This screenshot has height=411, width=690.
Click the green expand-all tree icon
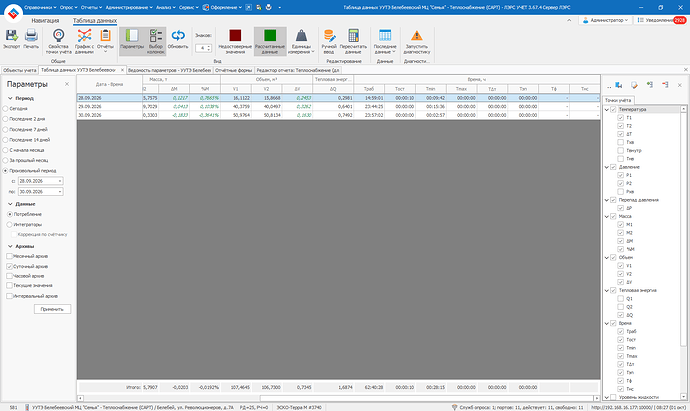tap(650, 85)
